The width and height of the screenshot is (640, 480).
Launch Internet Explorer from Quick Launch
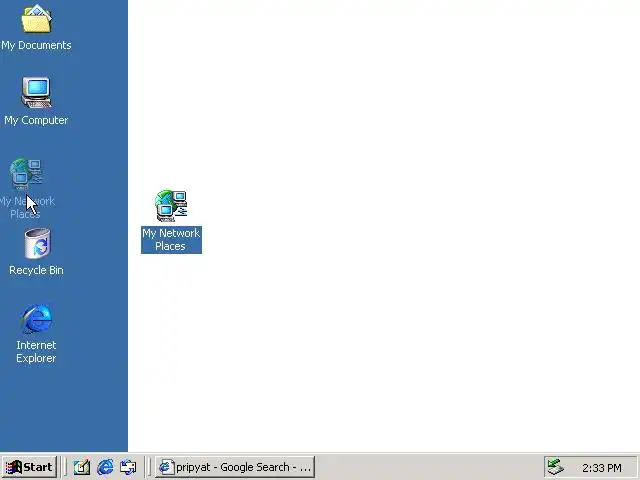105,467
